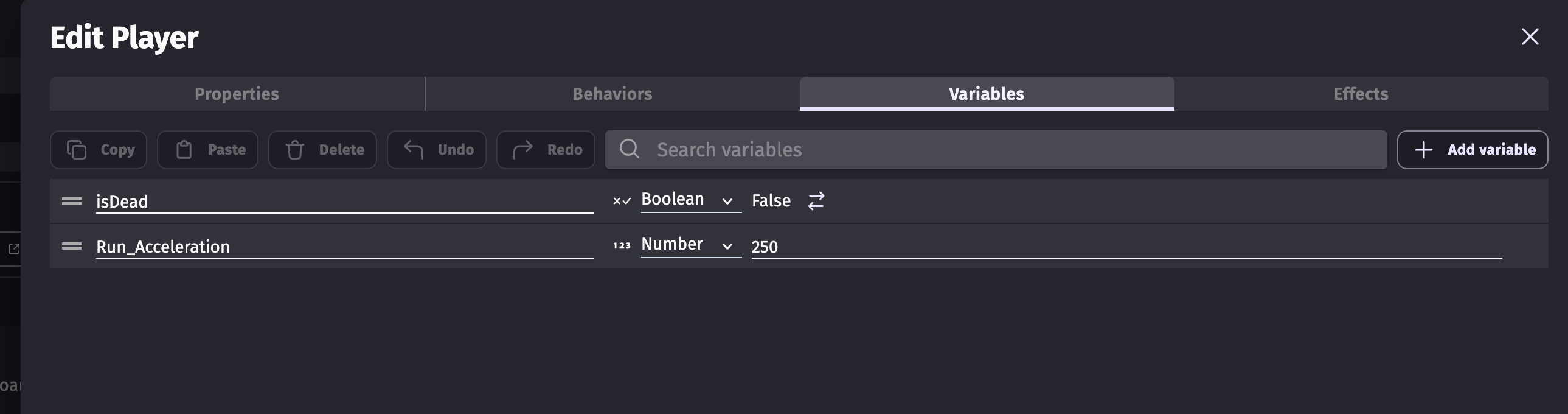Click the Add variable button
Image resolution: width=1568 pixels, height=414 pixels.
(x=1472, y=149)
